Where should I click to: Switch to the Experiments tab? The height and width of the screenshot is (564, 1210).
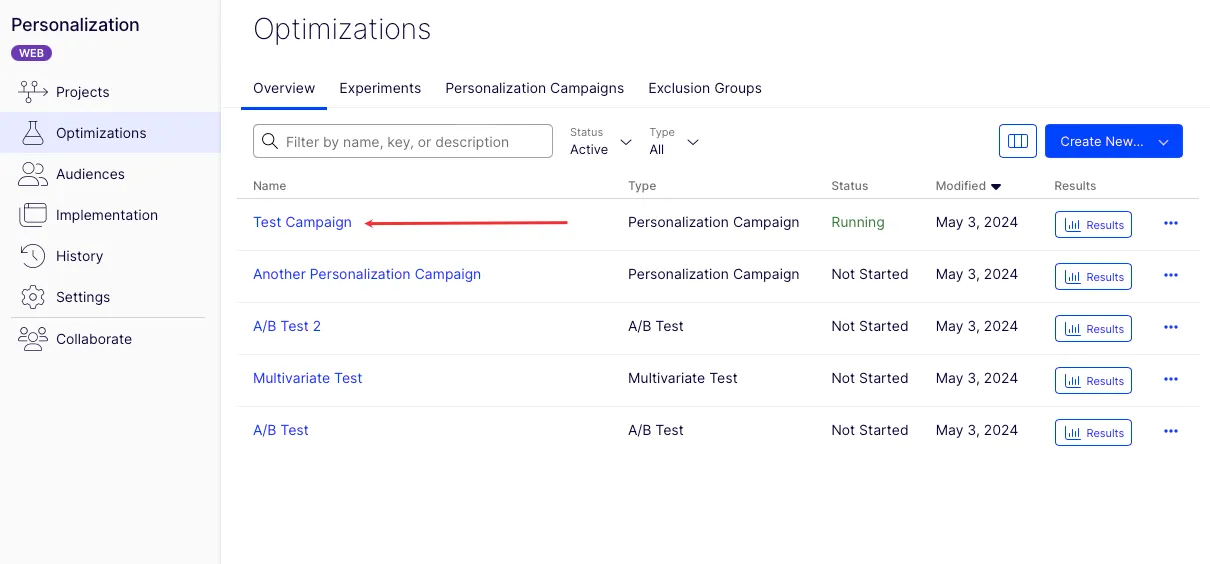click(x=380, y=88)
